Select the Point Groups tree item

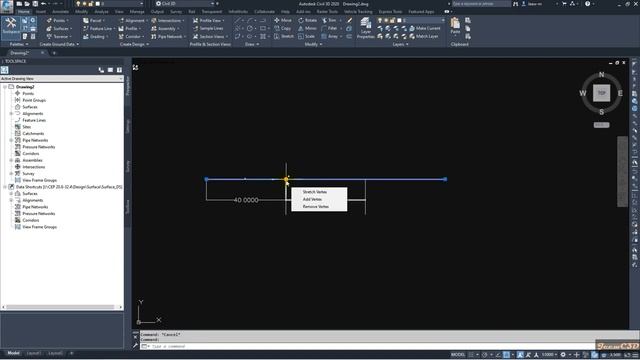click(x=34, y=100)
